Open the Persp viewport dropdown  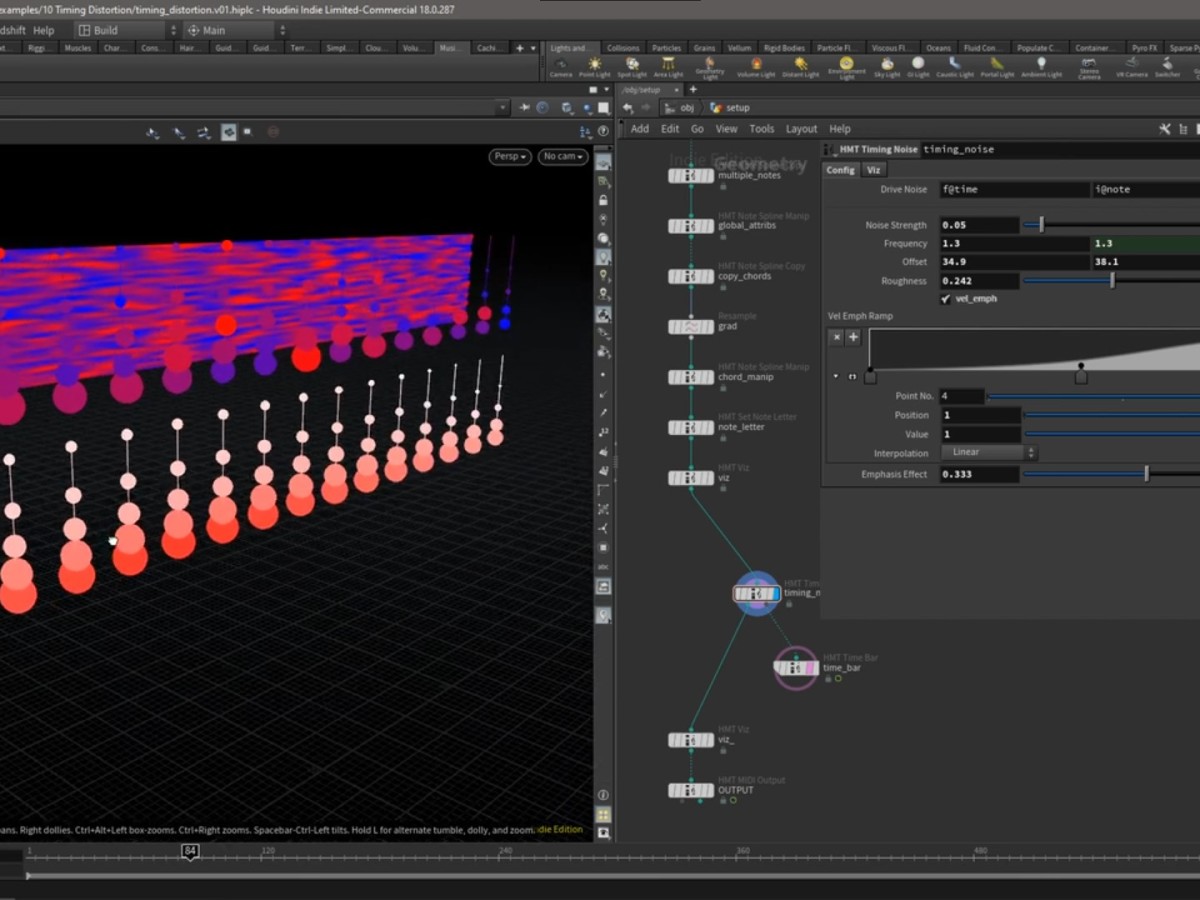pyautogui.click(x=509, y=156)
